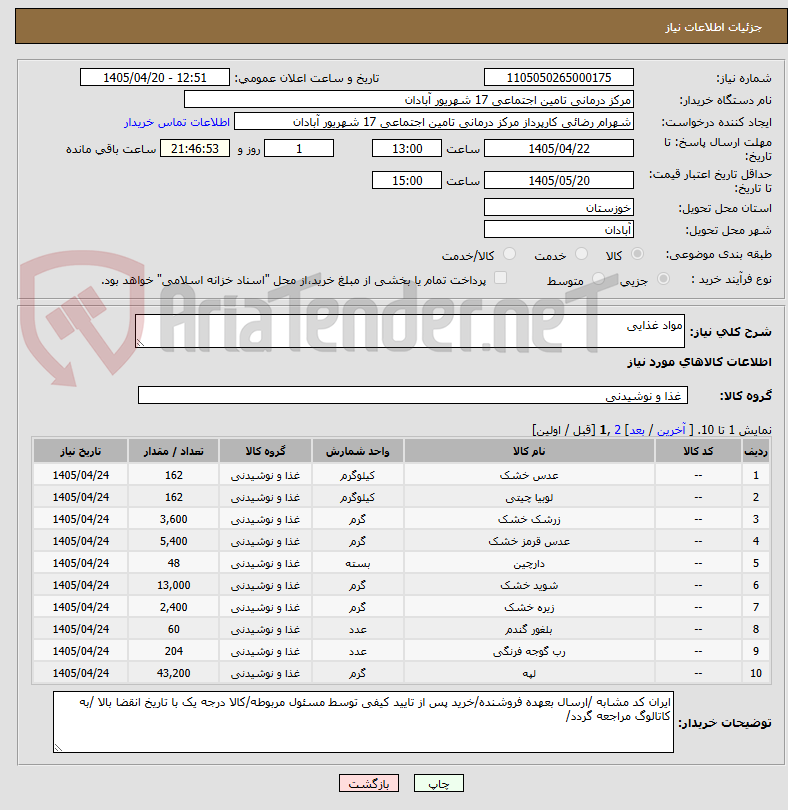Select the کالا/خدمت radio button
This screenshot has width=788, height=810.
[509, 254]
